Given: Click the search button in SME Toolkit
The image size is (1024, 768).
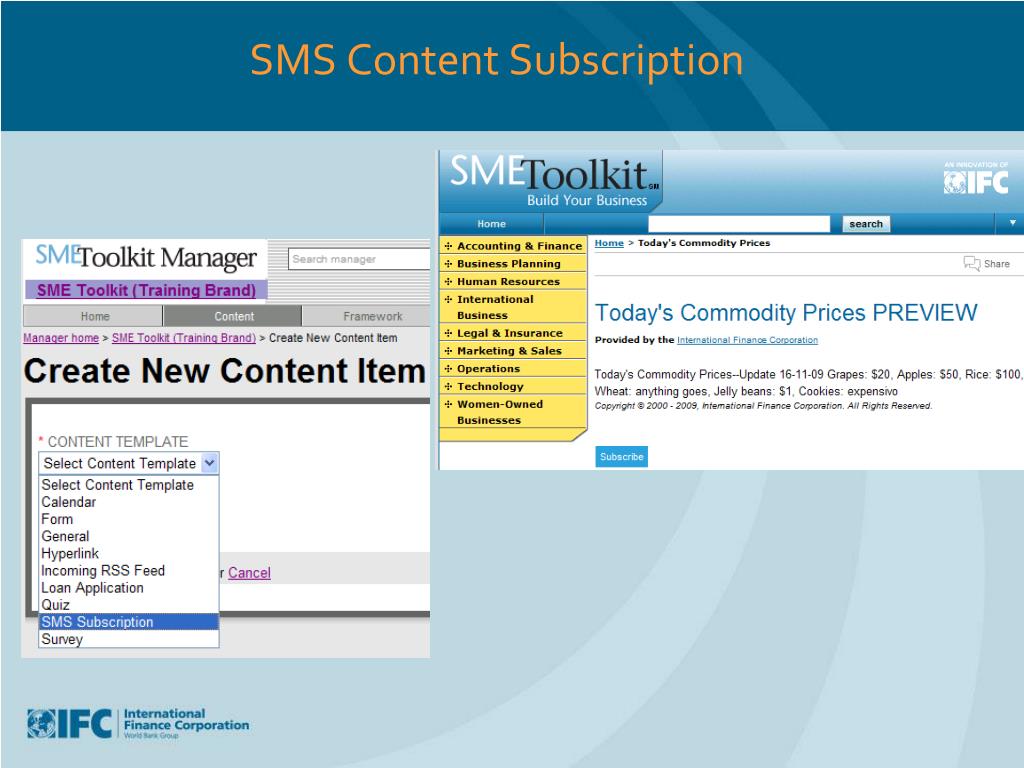Looking at the screenshot, I should pyautogui.click(x=866, y=224).
